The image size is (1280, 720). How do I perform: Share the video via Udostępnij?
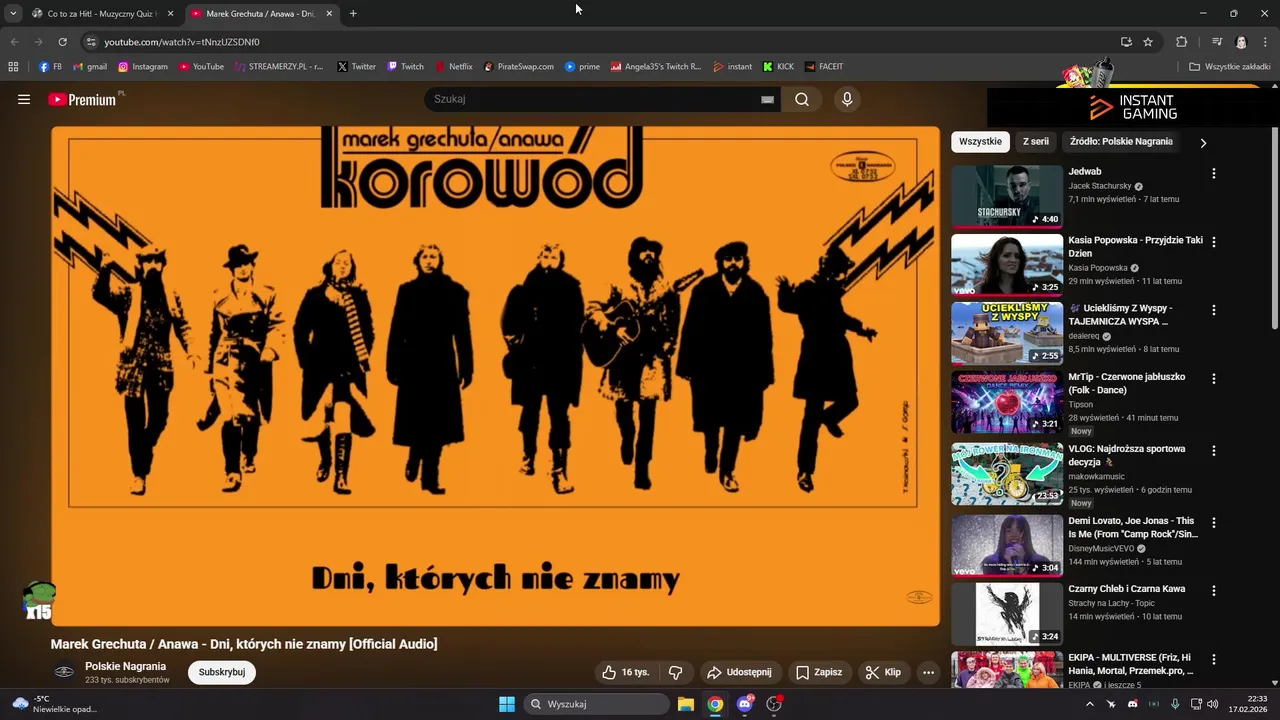[739, 672]
